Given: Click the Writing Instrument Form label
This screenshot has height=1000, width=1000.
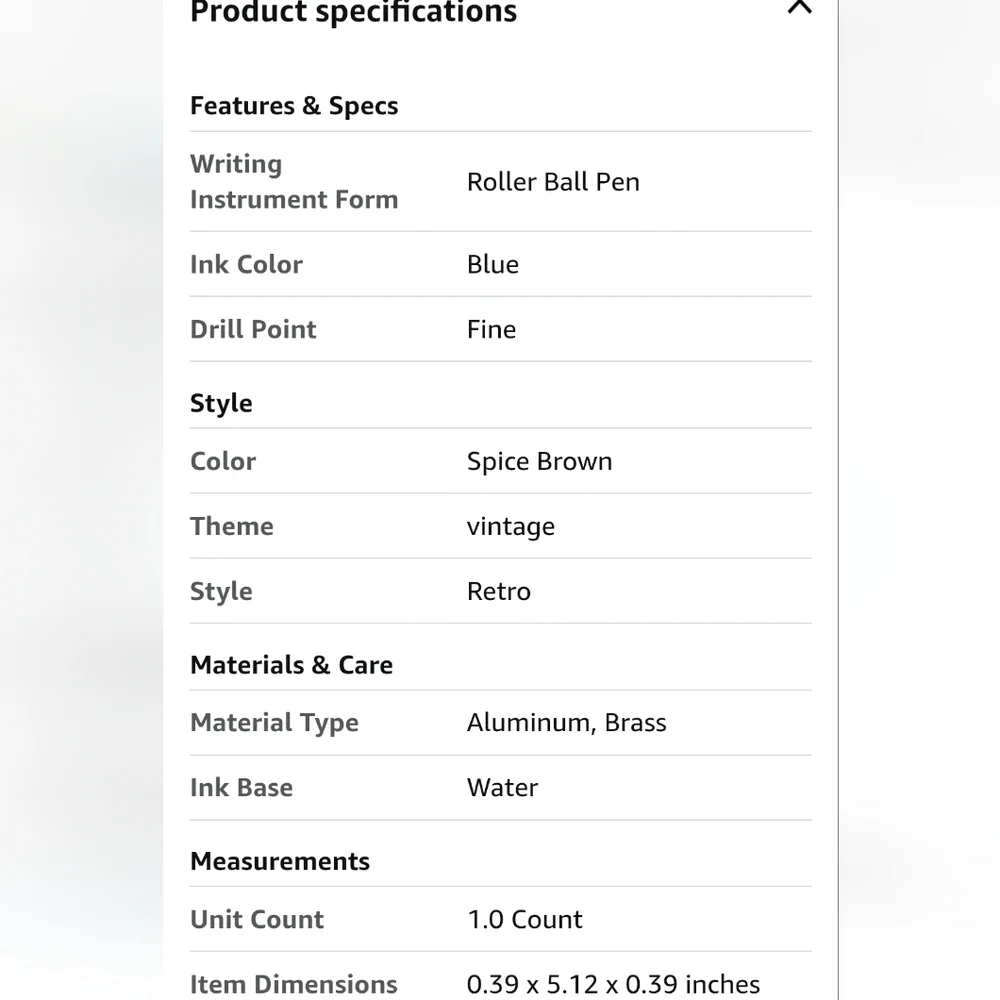Looking at the screenshot, I should tap(294, 182).
